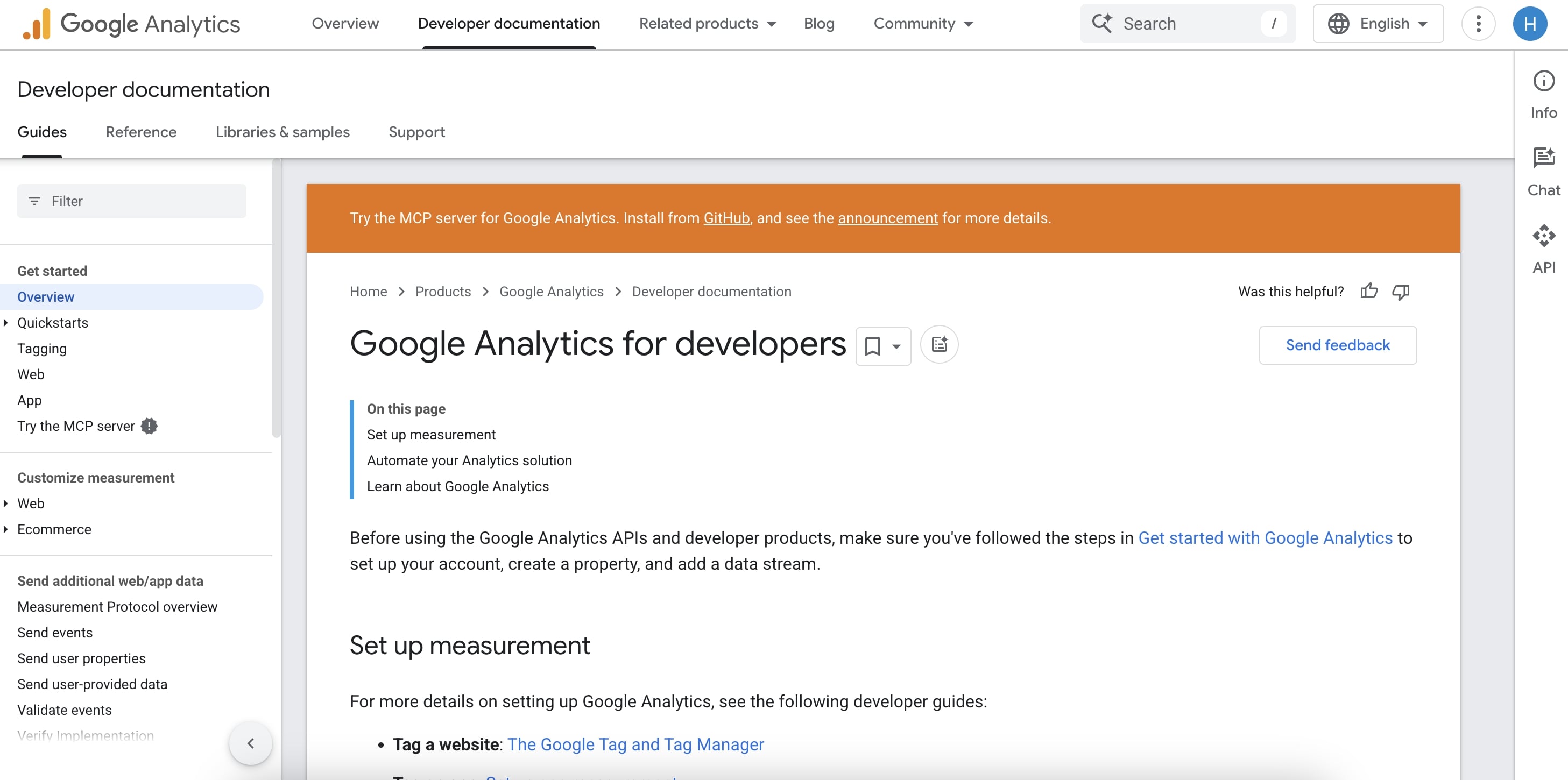Open Send user properties sidebar item
Image resolution: width=1568 pixels, height=780 pixels.
(x=81, y=658)
